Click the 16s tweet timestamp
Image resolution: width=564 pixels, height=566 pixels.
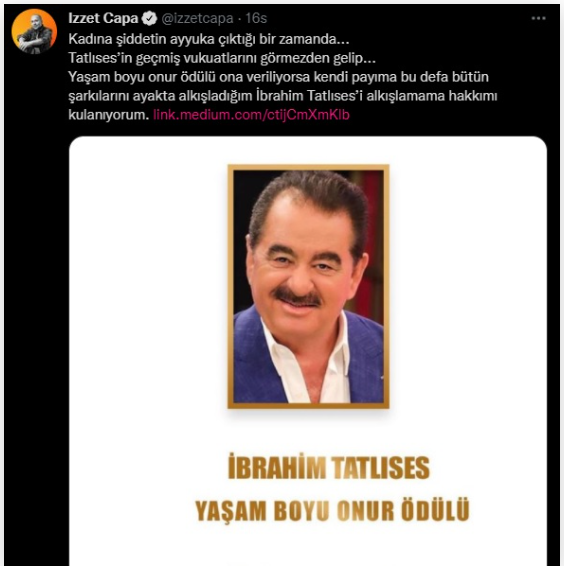pyautogui.click(x=256, y=18)
